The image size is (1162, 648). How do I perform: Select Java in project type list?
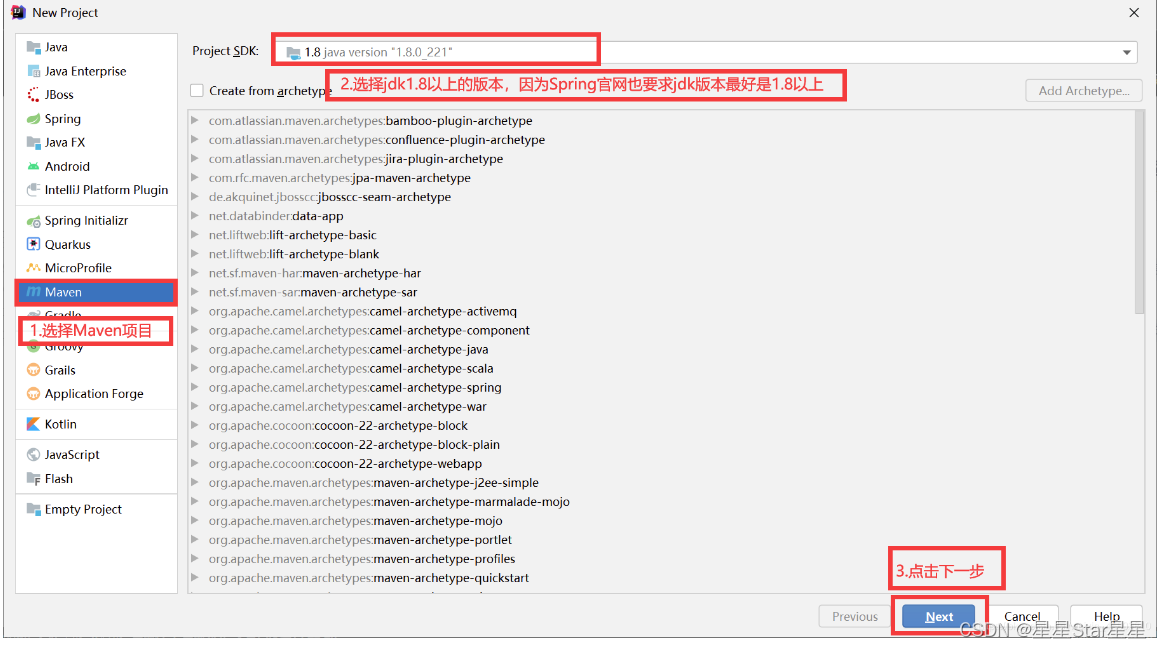[96, 47]
